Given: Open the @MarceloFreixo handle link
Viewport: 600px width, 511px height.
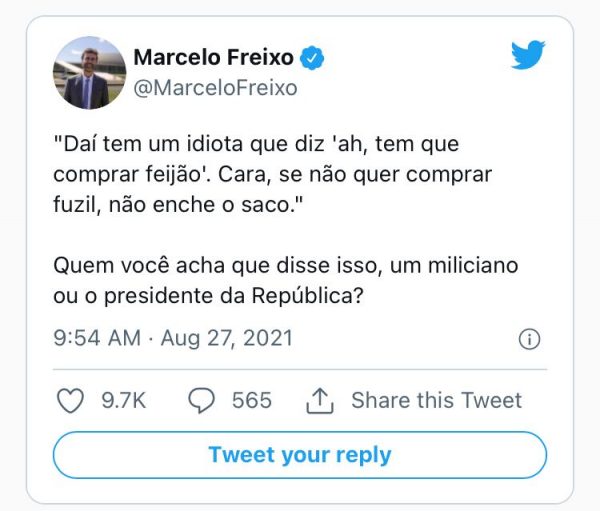Looking at the screenshot, I should pyautogui.click(x=215, y=88).
